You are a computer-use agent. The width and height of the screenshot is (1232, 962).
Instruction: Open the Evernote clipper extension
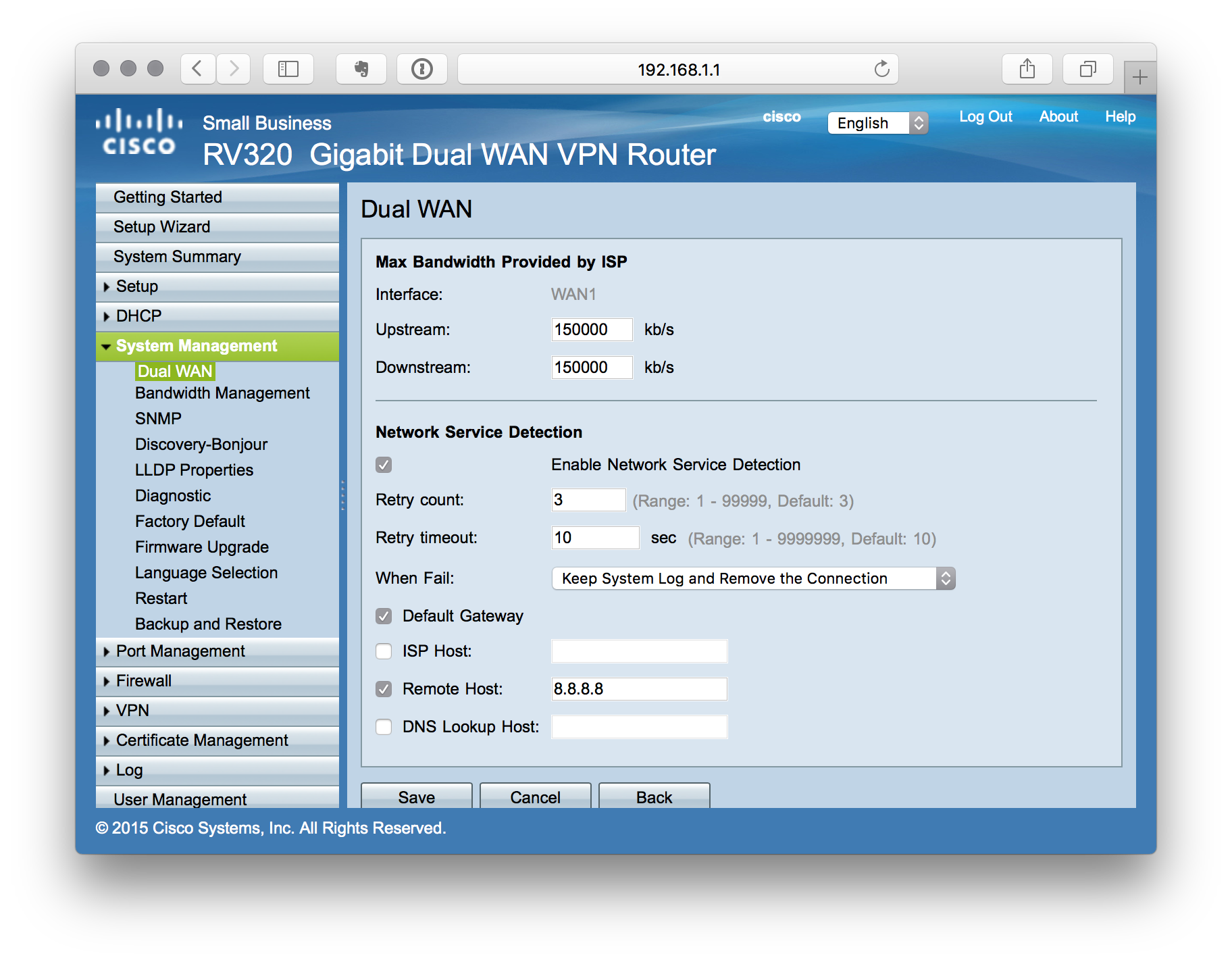pyautogui.click(x=361, y=69)
